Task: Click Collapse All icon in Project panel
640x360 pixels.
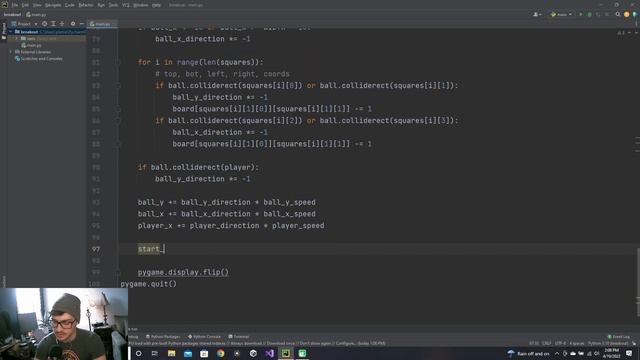Action: click(x=62, y=24)
